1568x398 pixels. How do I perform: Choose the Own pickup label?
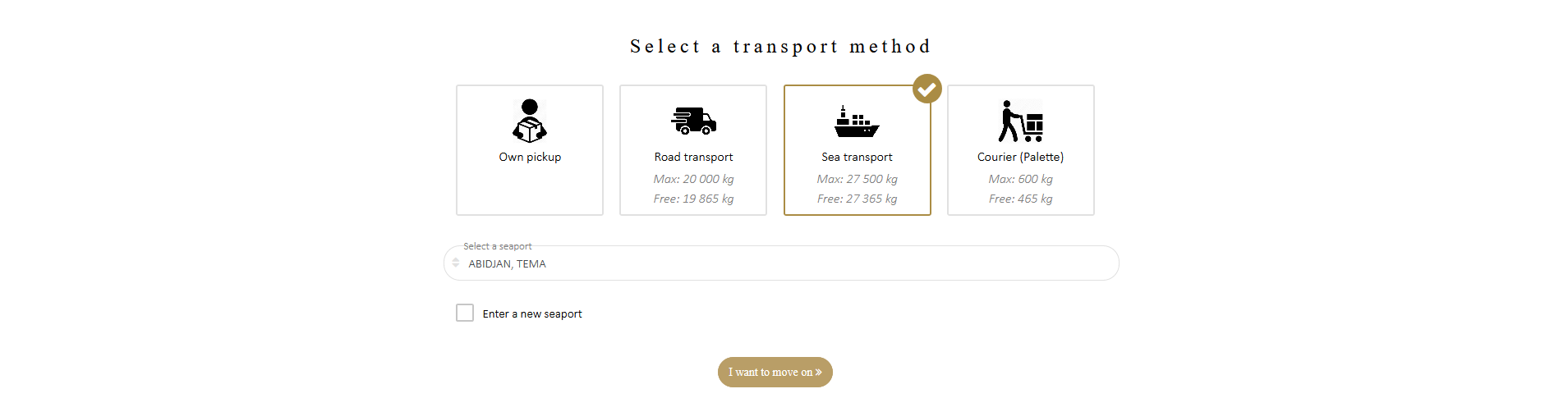530,157
